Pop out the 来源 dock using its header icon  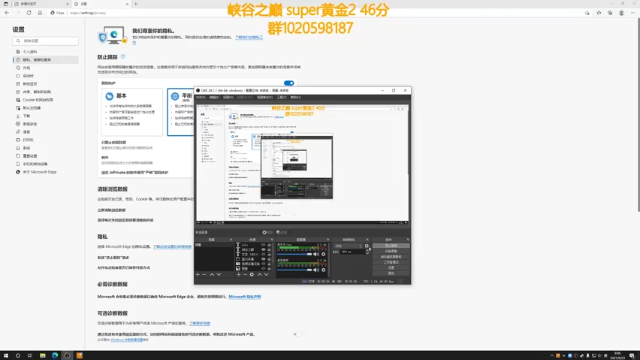tap(272, 239)
